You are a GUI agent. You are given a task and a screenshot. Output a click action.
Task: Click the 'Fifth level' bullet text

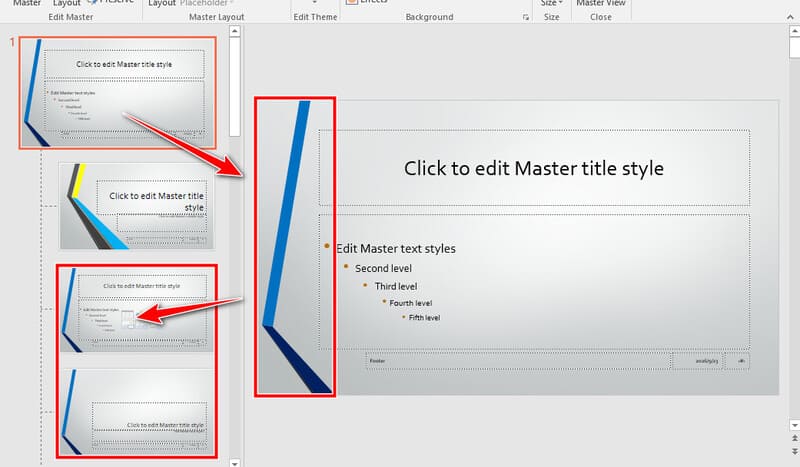[x=424, y=317]
